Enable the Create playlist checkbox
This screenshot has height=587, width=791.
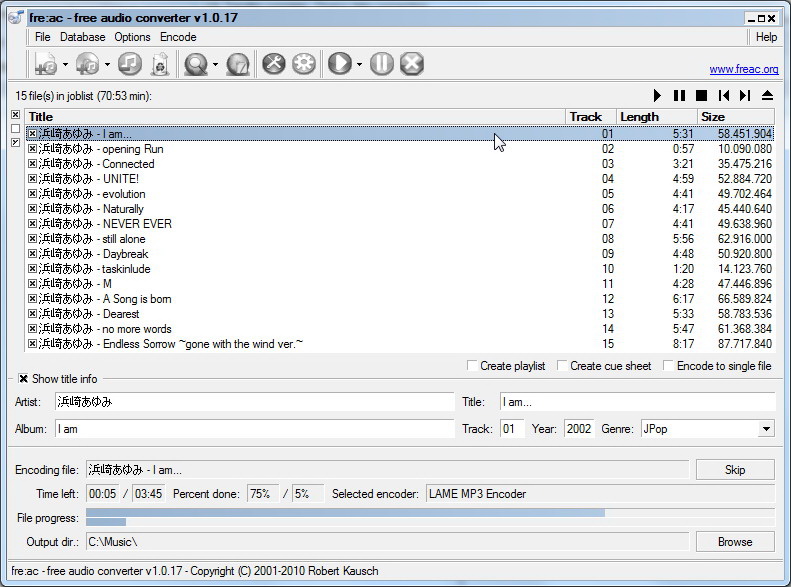pyautogui.click(x=473, y=366)
